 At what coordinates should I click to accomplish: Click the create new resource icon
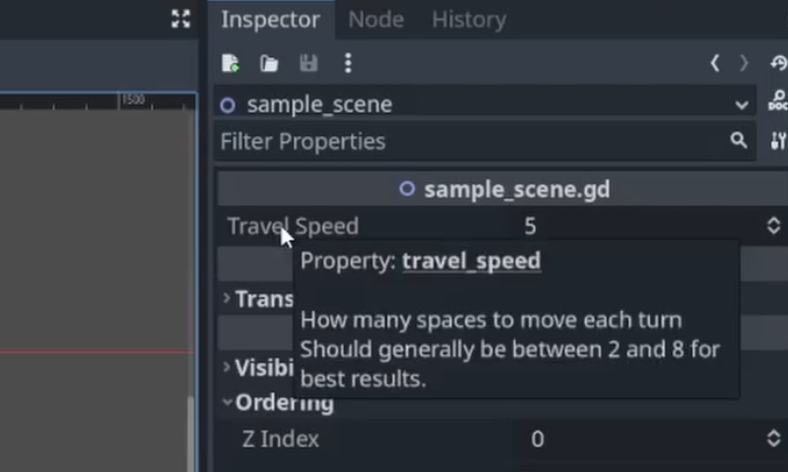tap(231, 63)
